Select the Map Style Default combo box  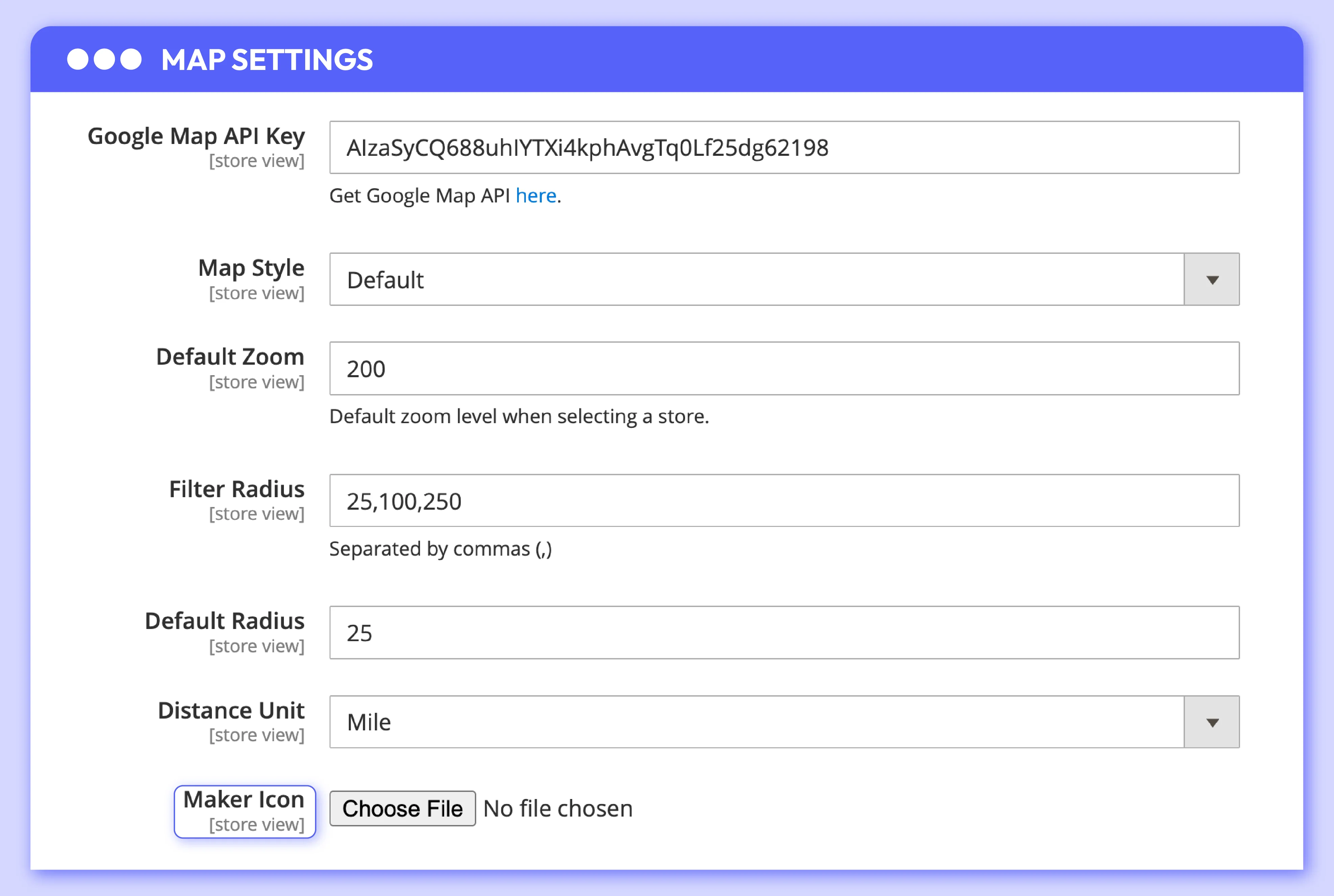pos(756,280)
